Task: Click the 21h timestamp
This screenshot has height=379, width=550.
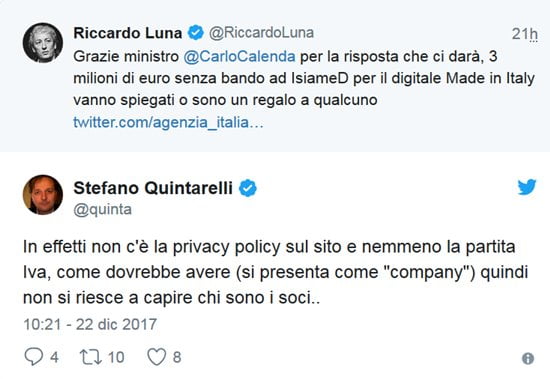Action: [x=524, y=34]
